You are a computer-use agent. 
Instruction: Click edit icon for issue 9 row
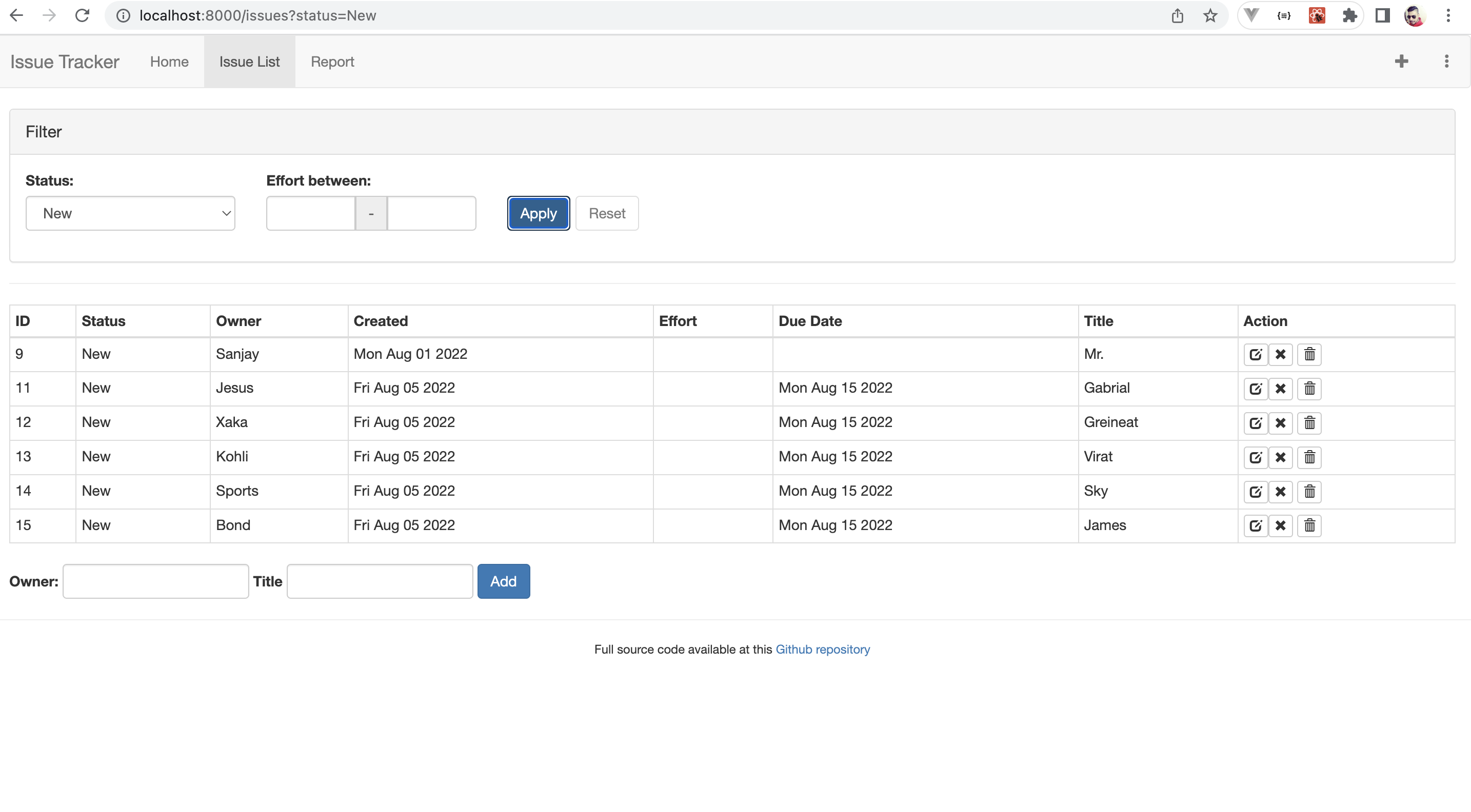[1255, 354]
